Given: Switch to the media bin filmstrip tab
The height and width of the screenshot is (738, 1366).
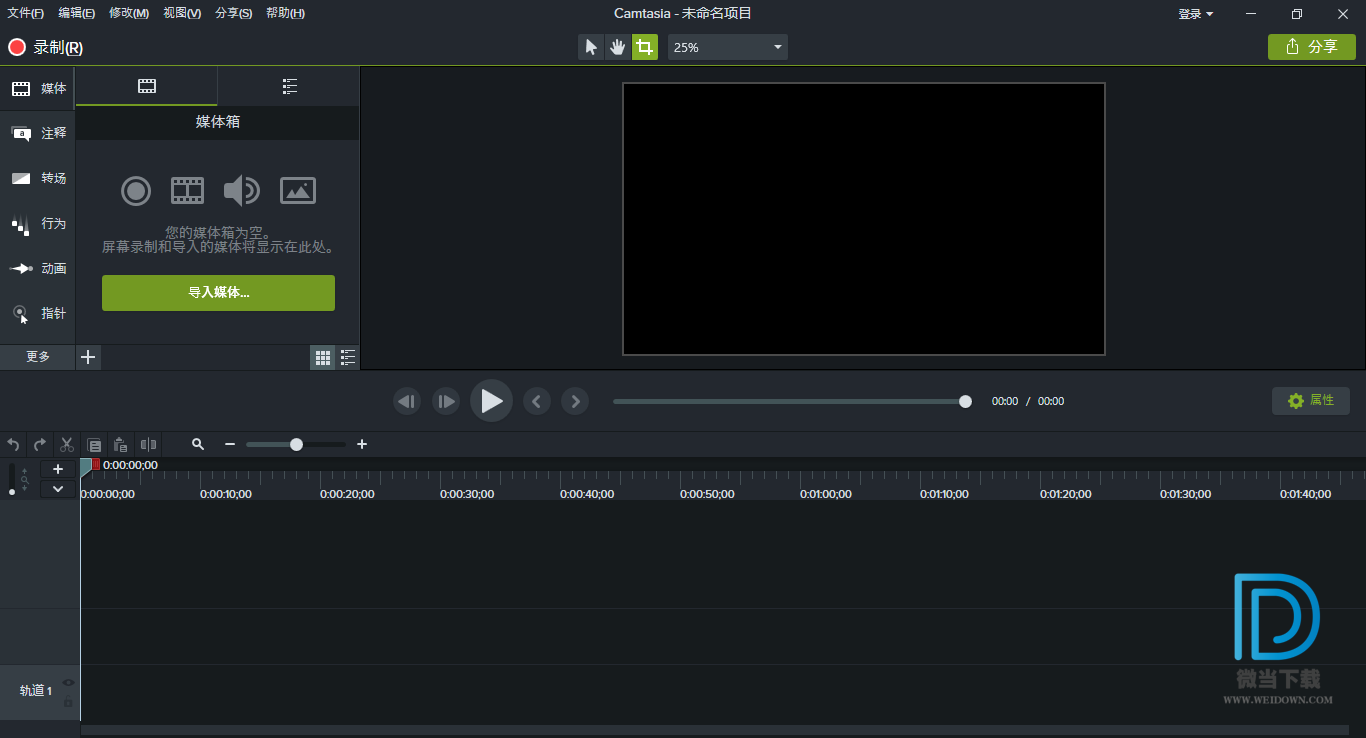Looking at the screenshot, I should [147, 86].
